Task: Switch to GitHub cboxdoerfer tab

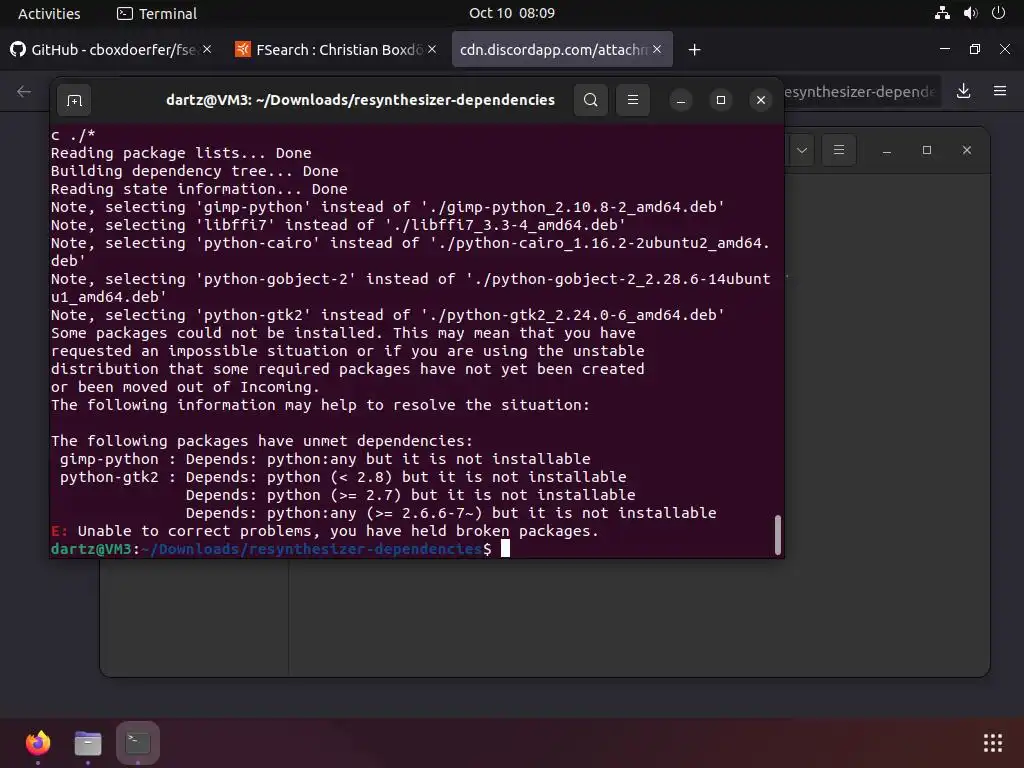Action: (x=111, y=50)
